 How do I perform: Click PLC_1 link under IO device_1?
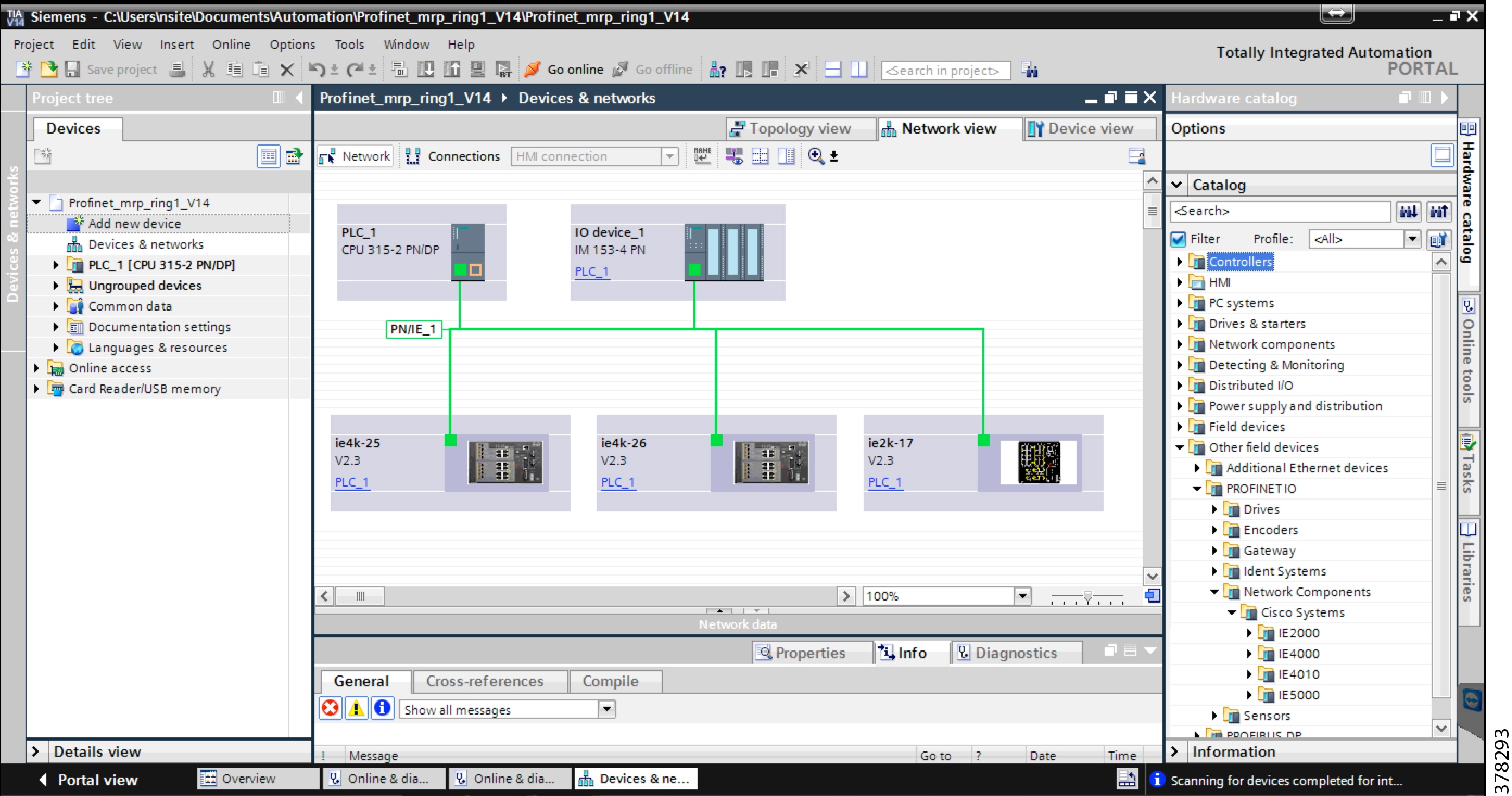coord(592,271)
